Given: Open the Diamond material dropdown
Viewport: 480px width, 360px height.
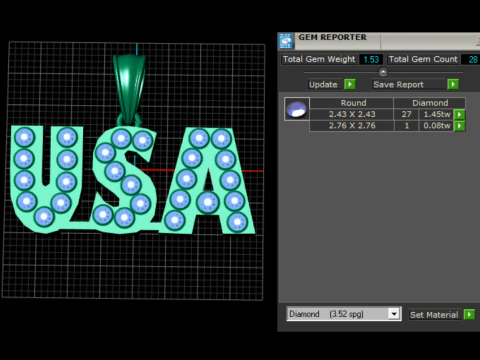Looking at the screenshot, I should tap(394, 314).
